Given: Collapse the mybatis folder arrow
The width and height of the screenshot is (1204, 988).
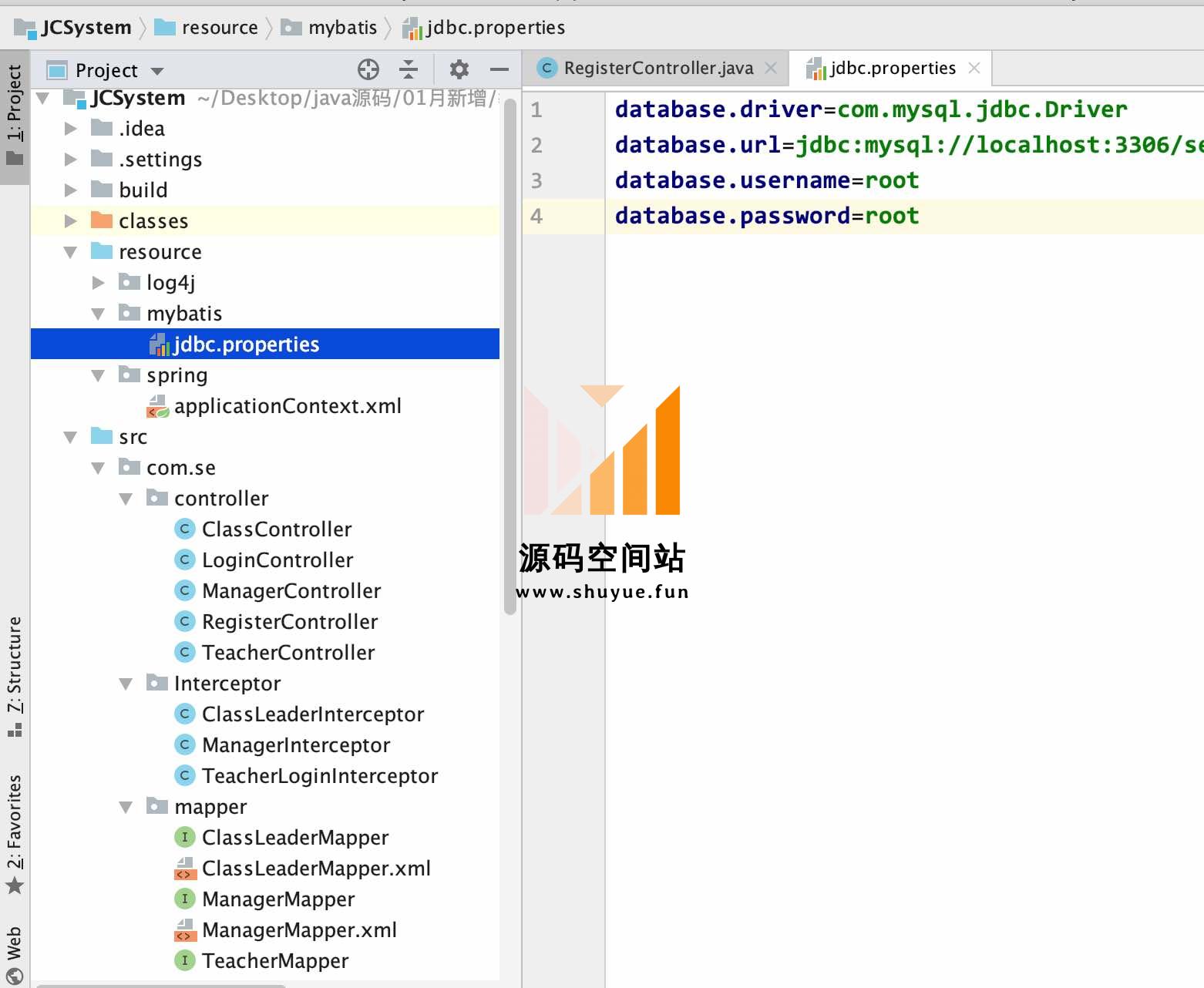Looking at the screenshot, I should click(x=99, y=314).
